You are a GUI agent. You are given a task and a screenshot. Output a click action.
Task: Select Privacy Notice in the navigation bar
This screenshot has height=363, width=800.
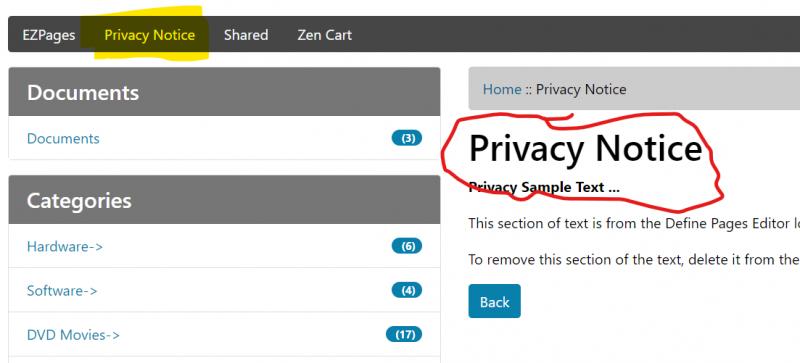point(149,35)
